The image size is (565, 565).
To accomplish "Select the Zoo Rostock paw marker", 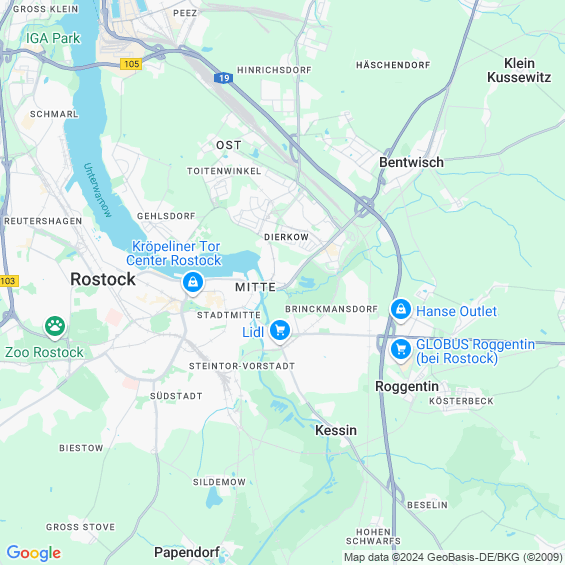I will coord(55,327).
